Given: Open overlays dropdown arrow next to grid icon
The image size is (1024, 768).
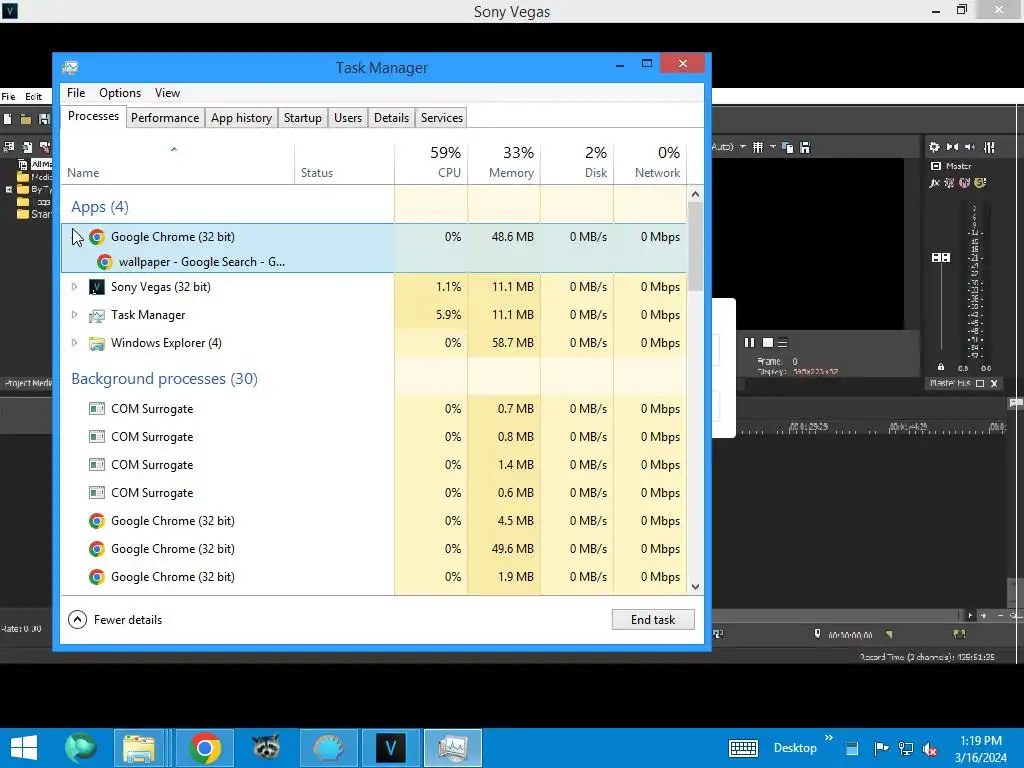Looking at the screenshot, I should [773, 147].
